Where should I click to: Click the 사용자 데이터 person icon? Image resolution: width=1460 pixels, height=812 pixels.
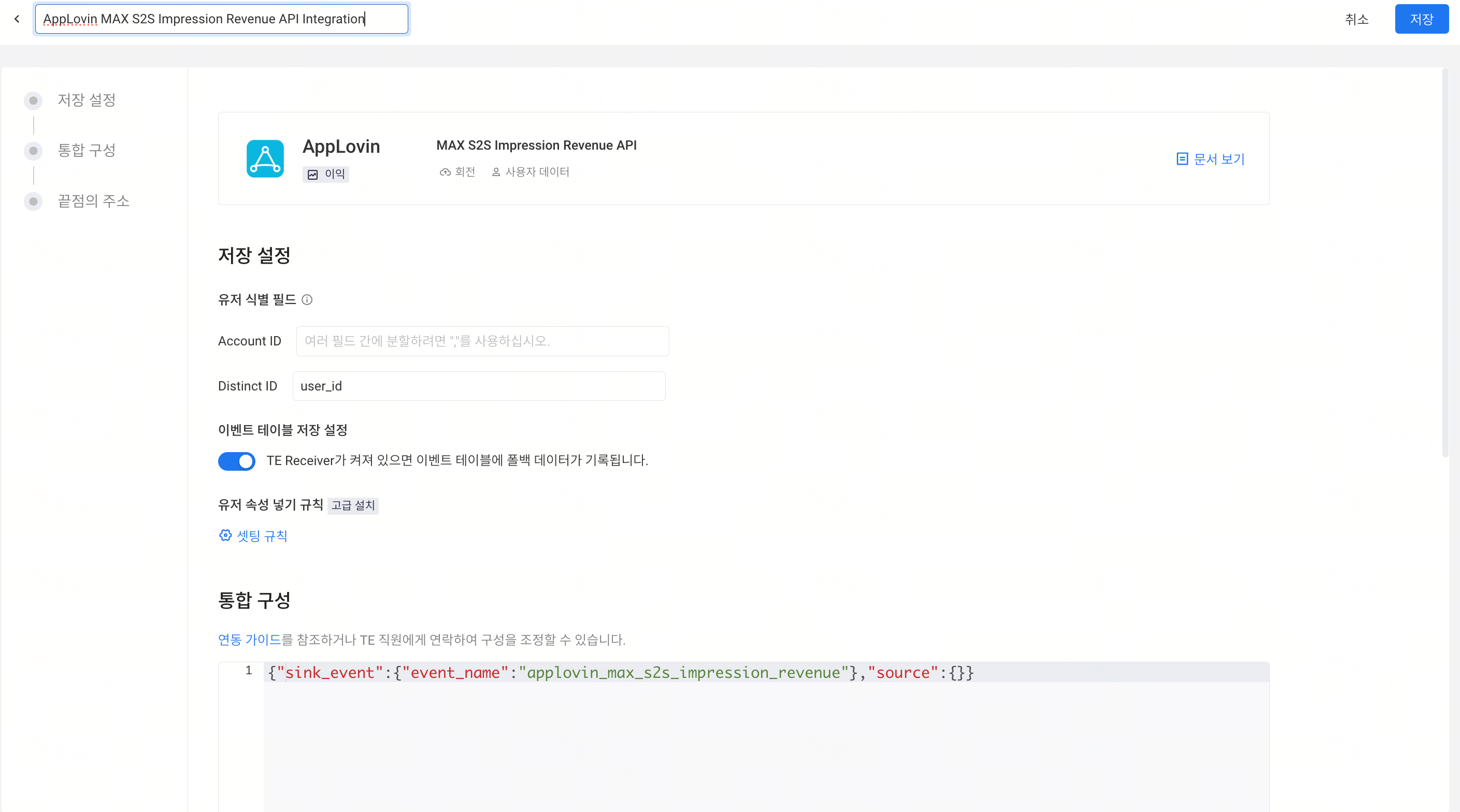pos(496,172)
